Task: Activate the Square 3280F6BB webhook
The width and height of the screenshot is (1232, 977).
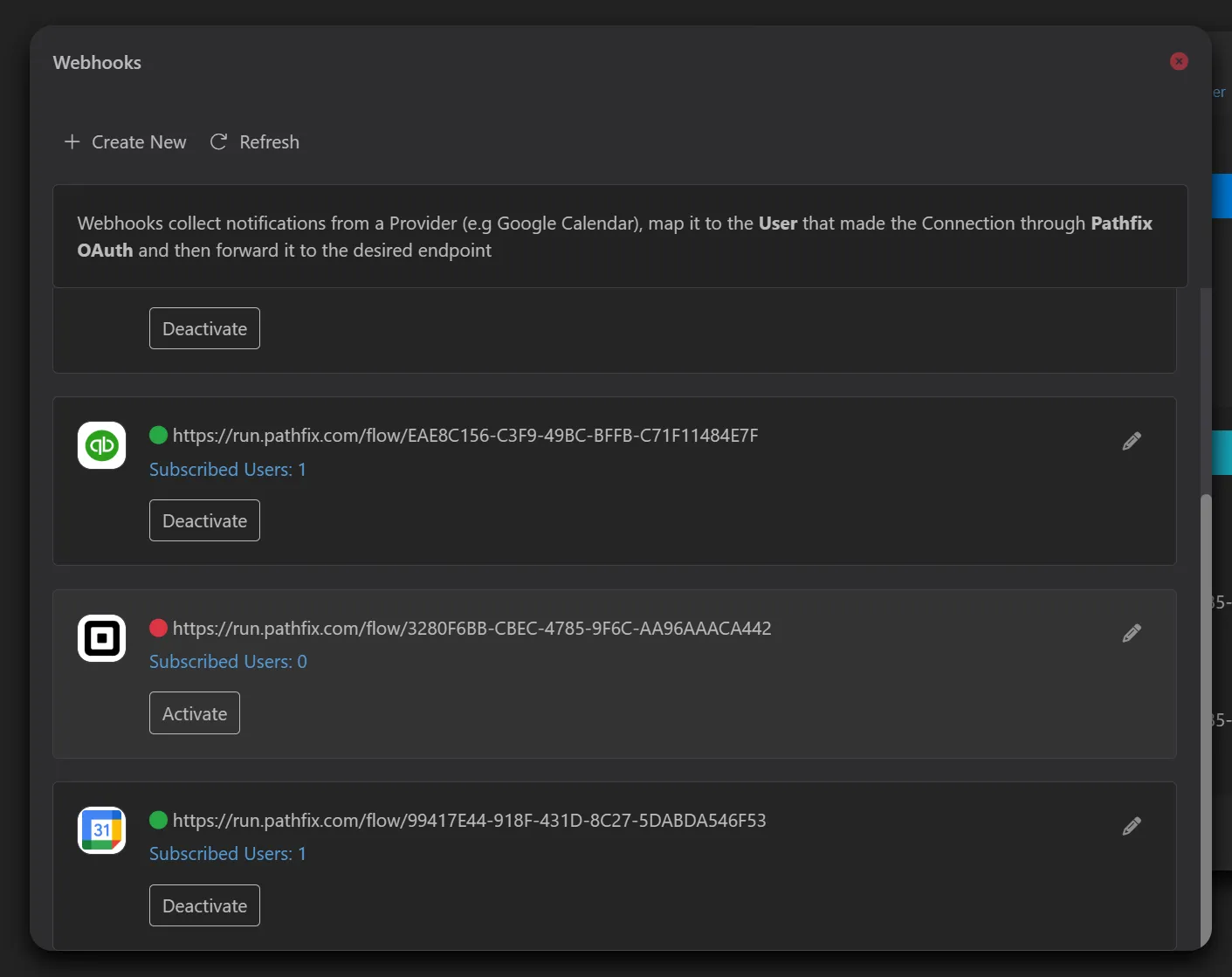Action: point(195,713)
